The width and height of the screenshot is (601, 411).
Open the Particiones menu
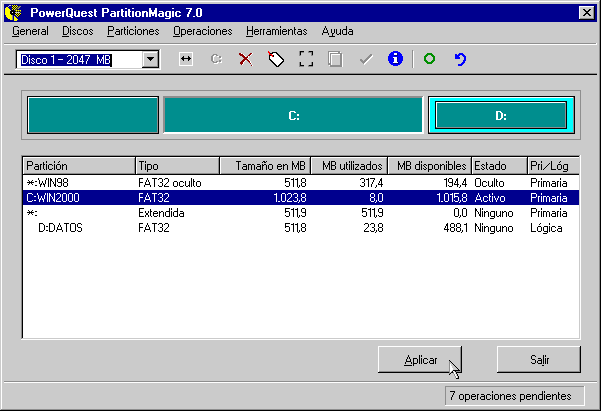pyautogui.click(x=133, y=31)
